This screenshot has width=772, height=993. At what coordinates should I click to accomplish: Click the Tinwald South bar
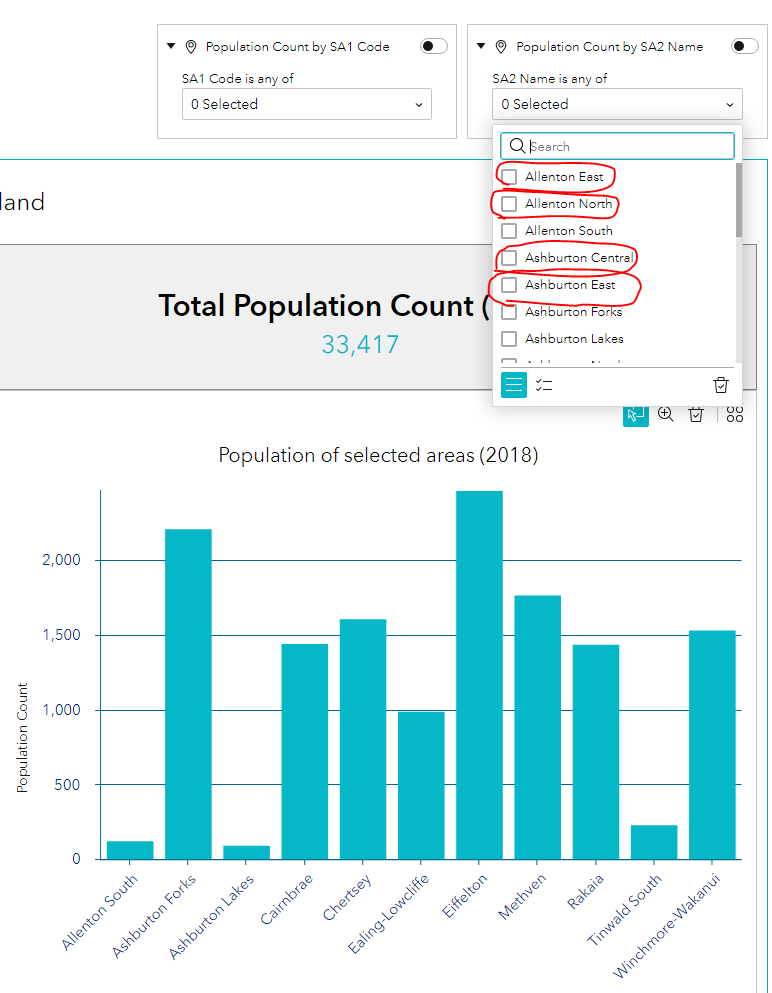654,842
